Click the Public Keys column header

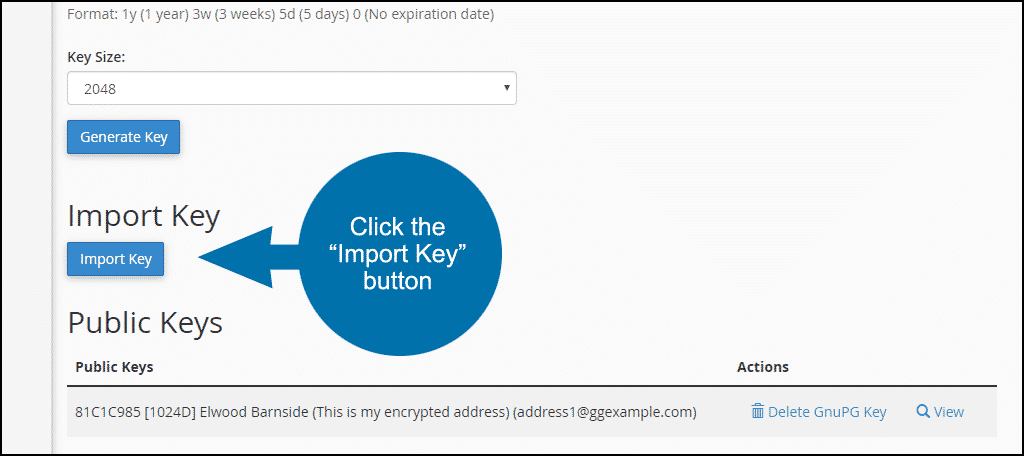114,367
